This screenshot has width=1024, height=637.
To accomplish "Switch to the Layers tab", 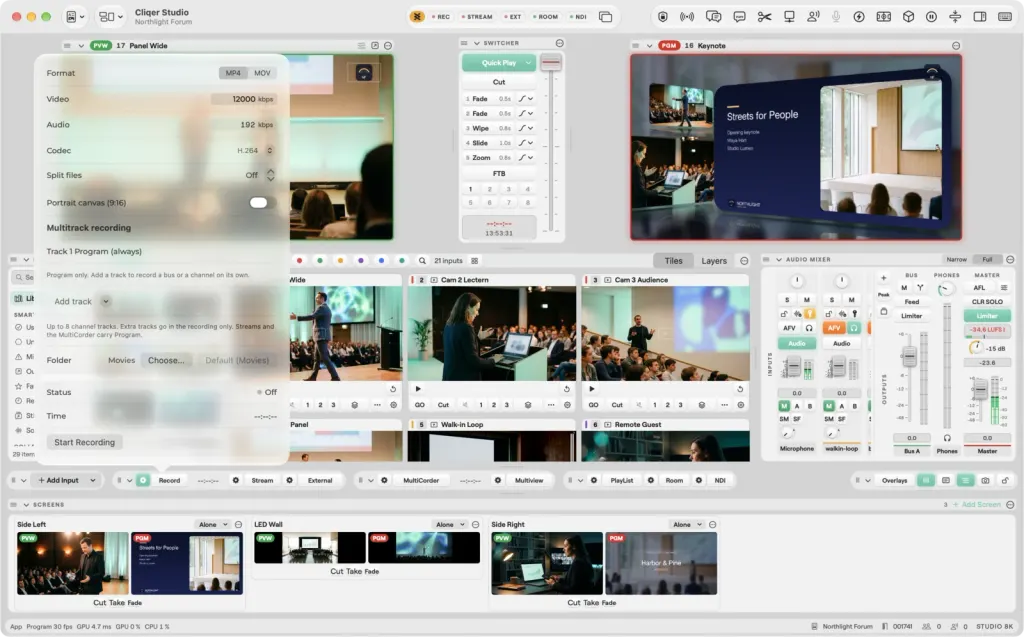I will (714, 261).
